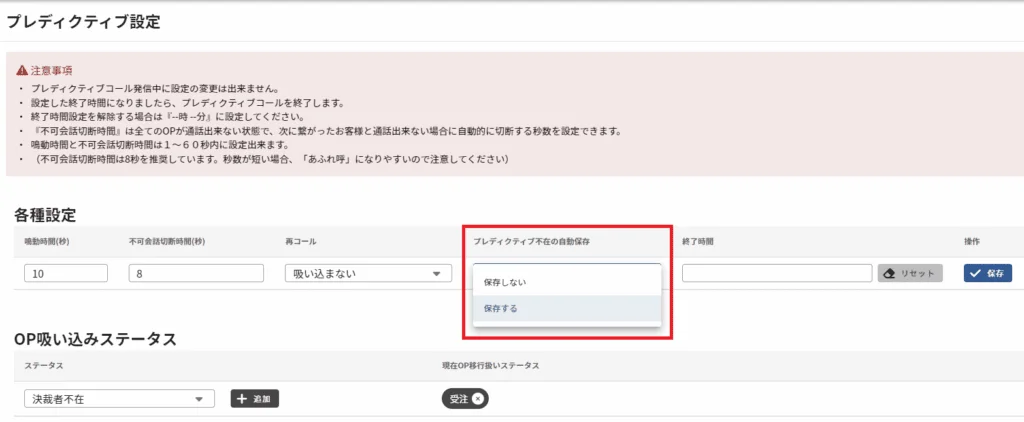Screen dimensions: 1024x422
Task: Select 保存しない from the open list
Action: tap(505, 282)
